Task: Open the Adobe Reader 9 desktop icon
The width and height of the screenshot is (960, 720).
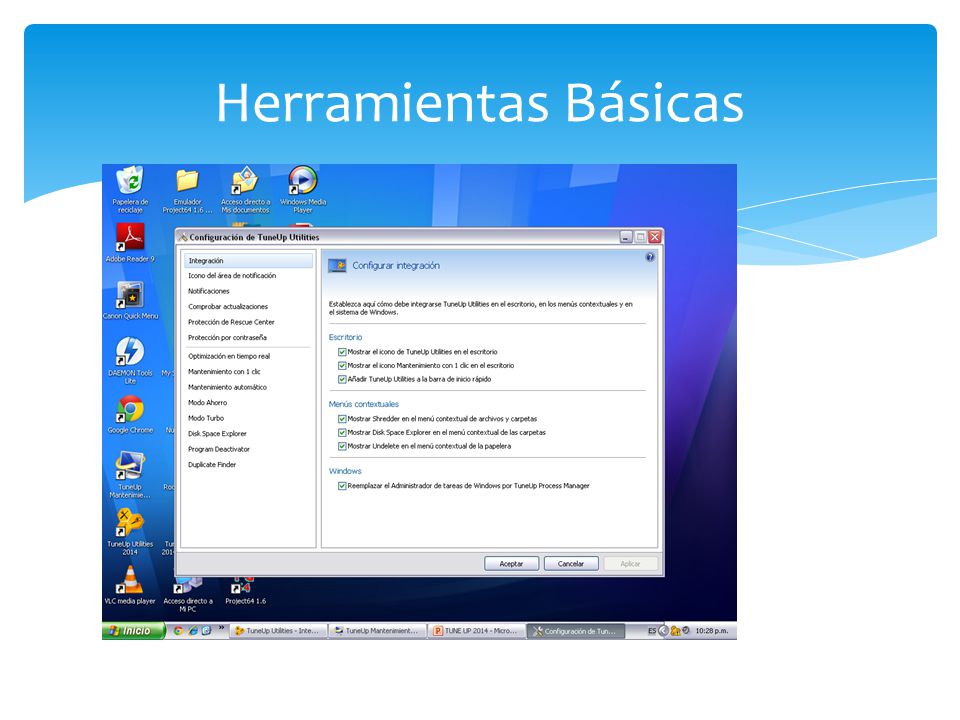Action: pos(130,242)
